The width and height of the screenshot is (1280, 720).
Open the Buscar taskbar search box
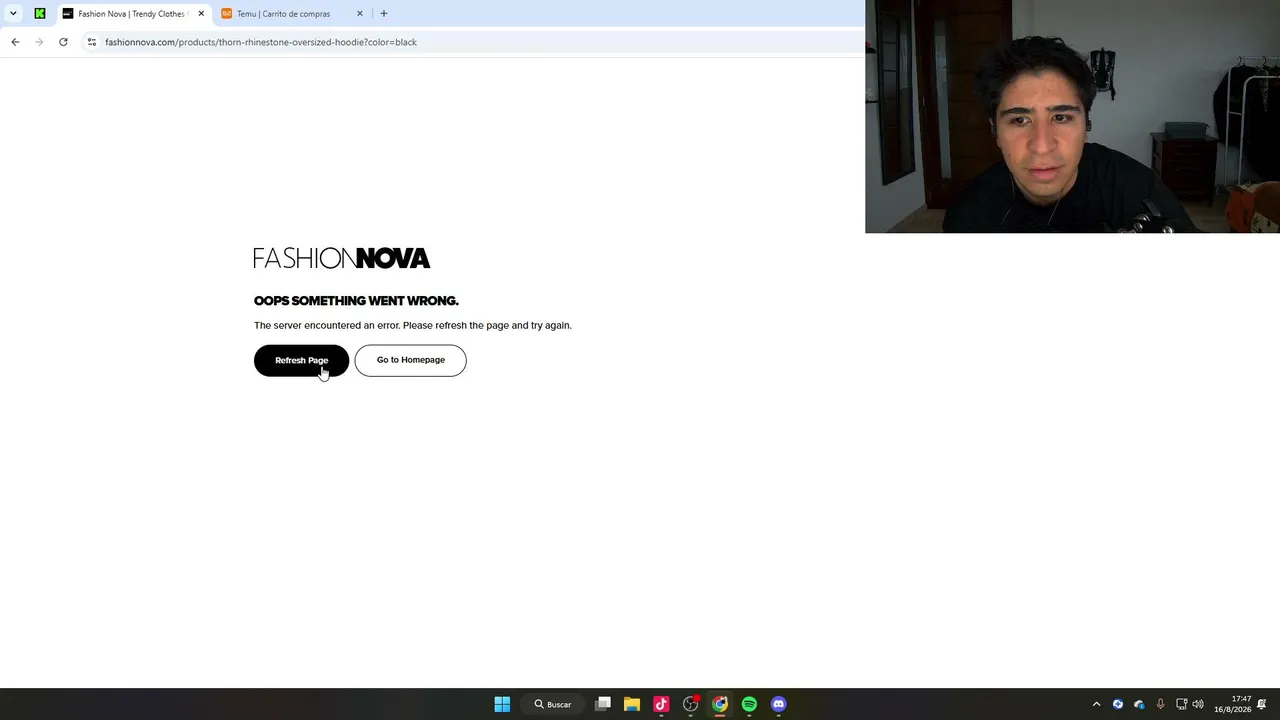(553, 704)
